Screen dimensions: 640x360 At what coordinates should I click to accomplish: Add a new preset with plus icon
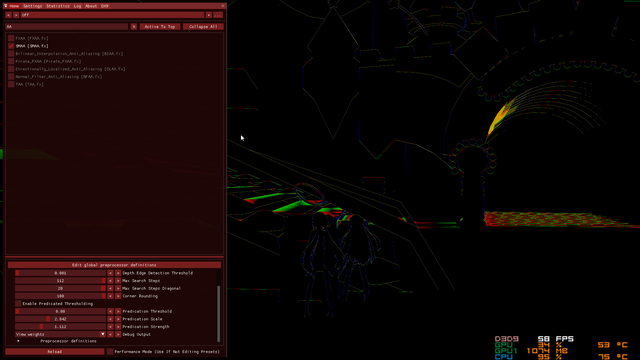(x=209, y=15)
